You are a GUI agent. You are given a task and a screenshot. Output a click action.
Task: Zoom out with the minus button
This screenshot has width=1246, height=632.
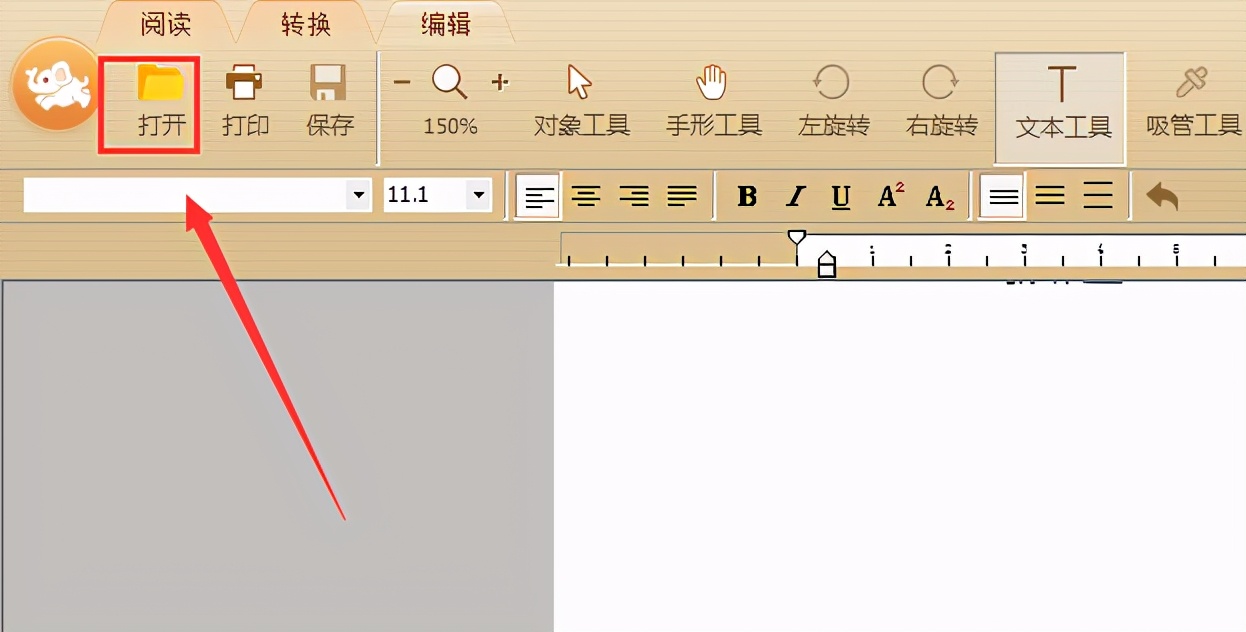[402, 82]
